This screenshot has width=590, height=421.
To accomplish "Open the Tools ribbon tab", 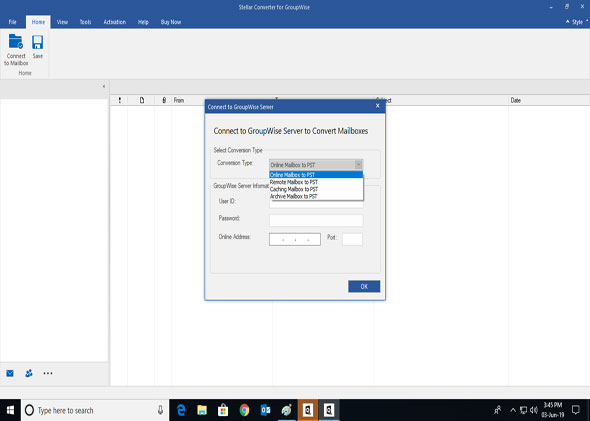I will 85,22.
